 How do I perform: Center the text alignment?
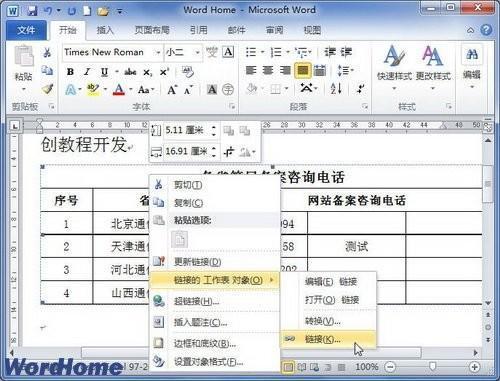[x=268, y=70]
